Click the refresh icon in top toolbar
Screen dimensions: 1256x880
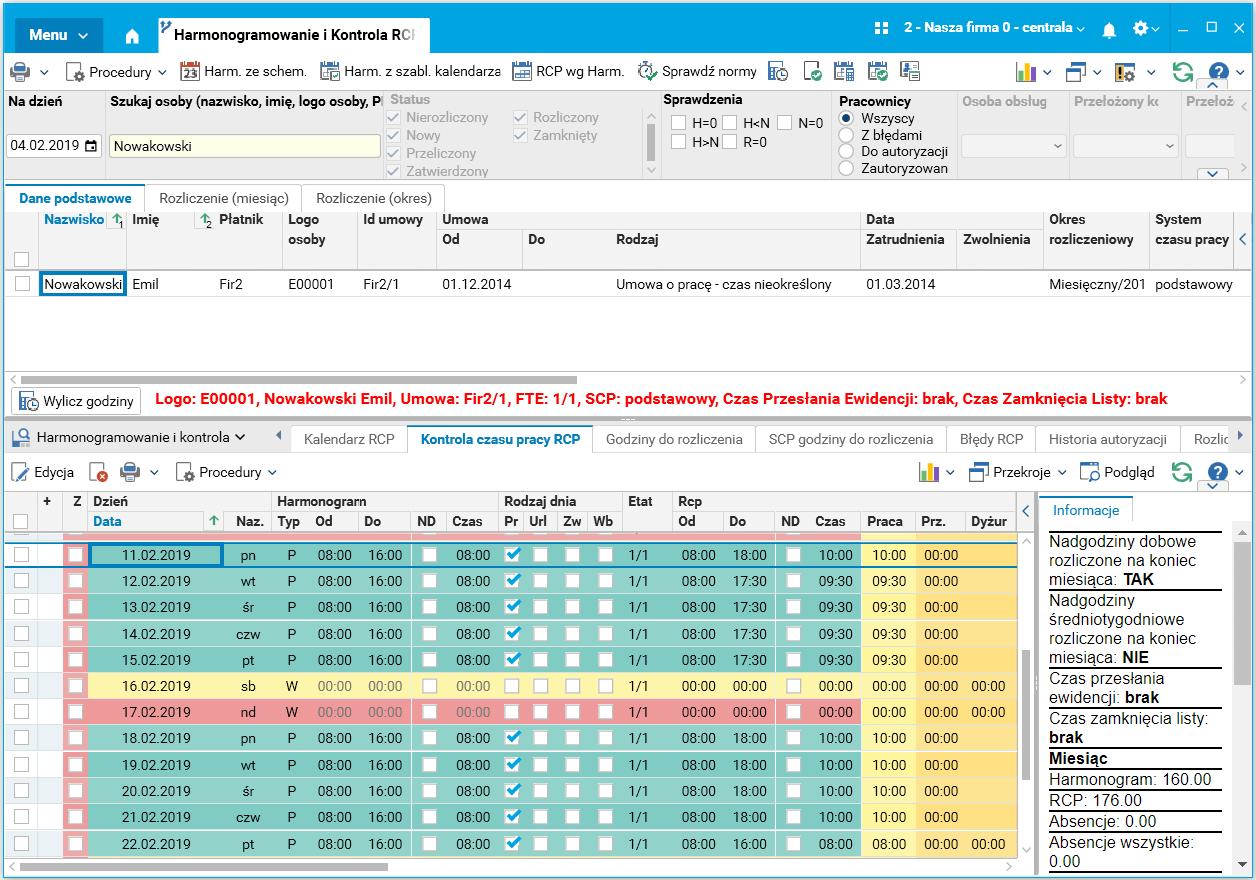[x=1183, y=72]
